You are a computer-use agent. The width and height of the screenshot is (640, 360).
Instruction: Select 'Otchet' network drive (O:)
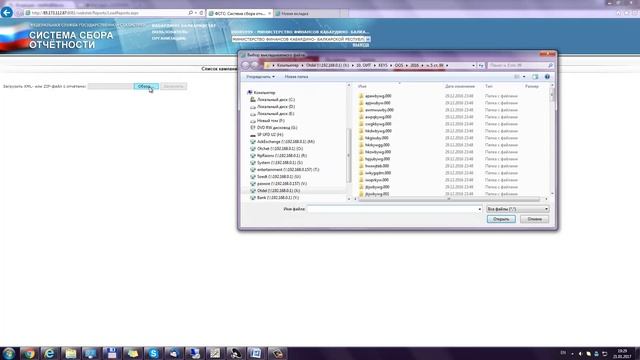[x=280, y=149]
